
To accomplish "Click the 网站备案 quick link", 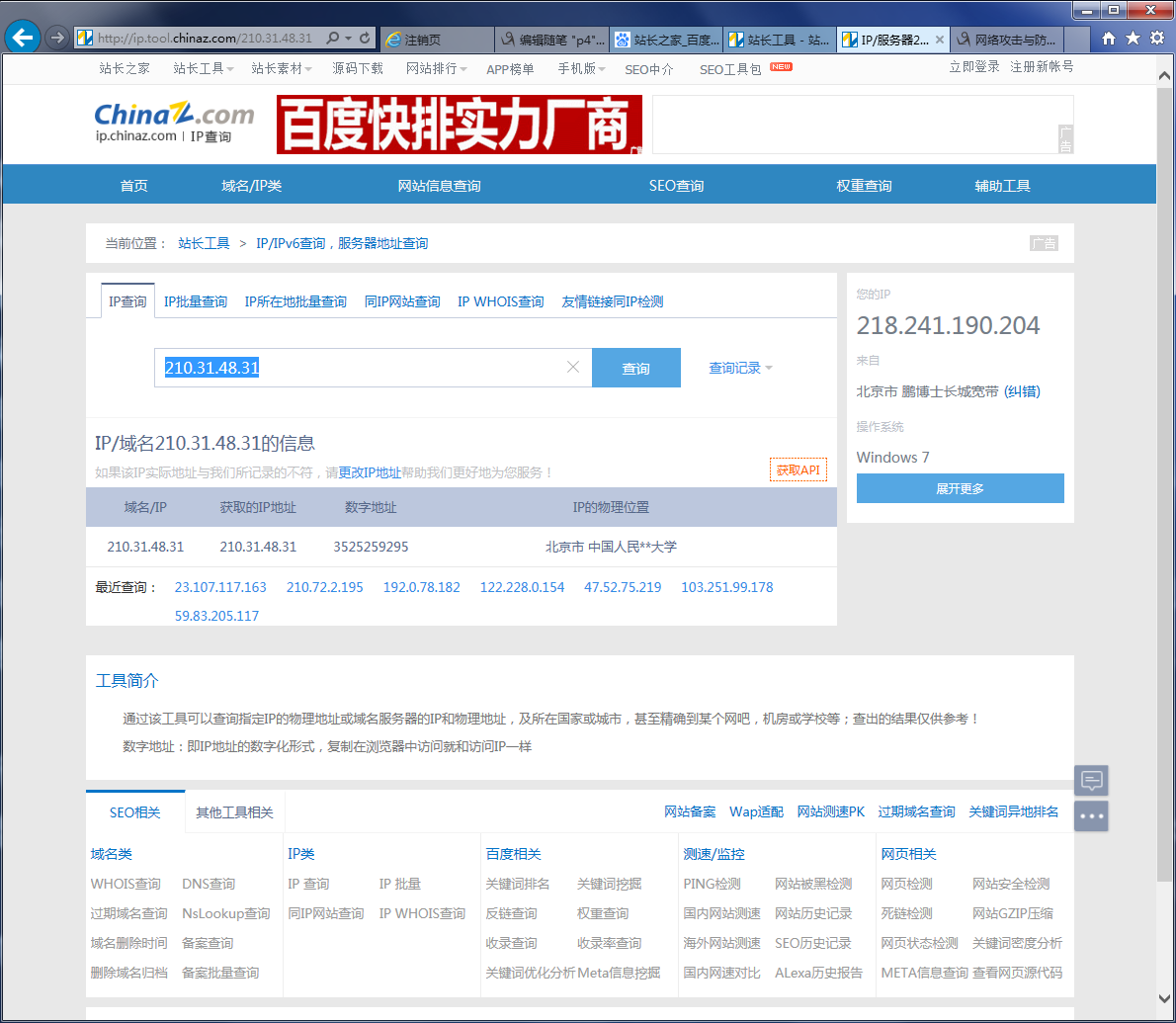I will tap(690, 811).
